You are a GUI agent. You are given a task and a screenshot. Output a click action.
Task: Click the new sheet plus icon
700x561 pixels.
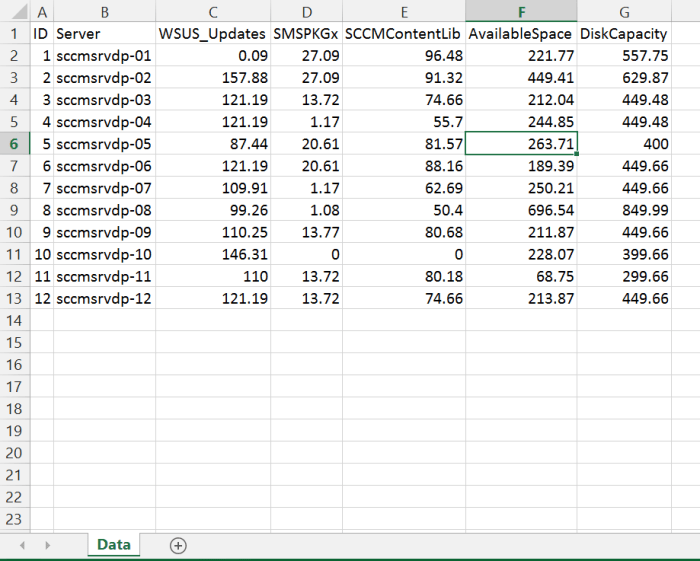tap(178, 545)
